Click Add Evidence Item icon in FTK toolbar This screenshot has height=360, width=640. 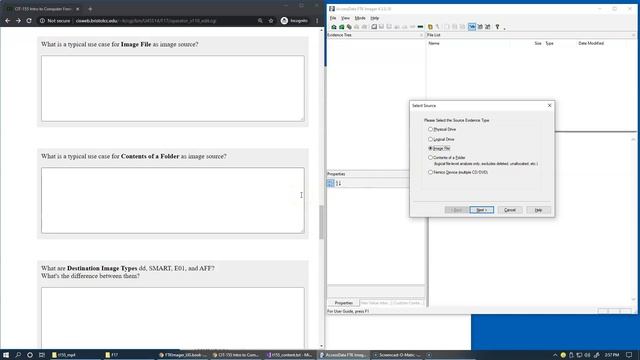[x=333, y=27]
